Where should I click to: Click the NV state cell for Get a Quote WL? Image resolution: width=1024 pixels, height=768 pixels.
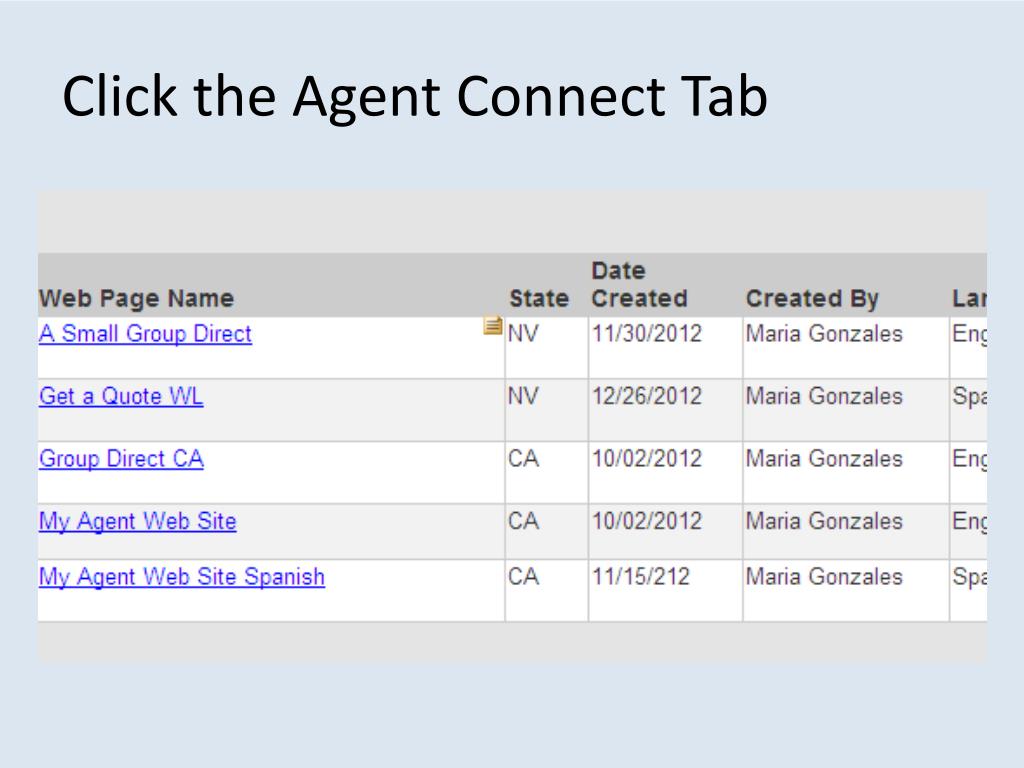tap(523, 396)
